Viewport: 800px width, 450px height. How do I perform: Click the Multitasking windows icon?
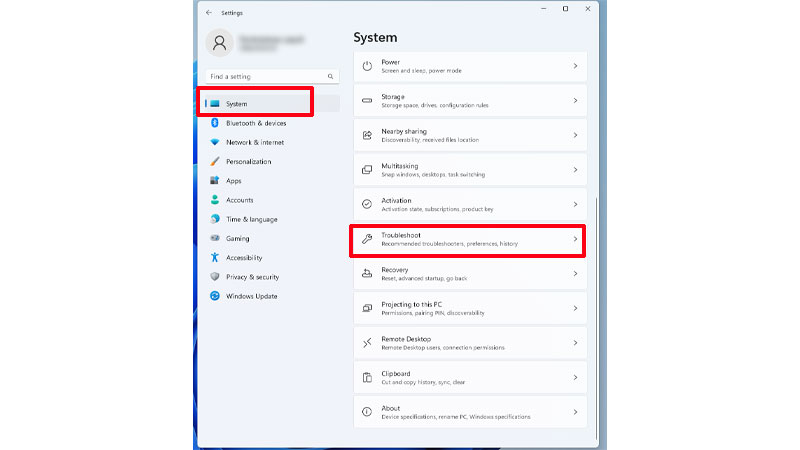pos(367,170)
